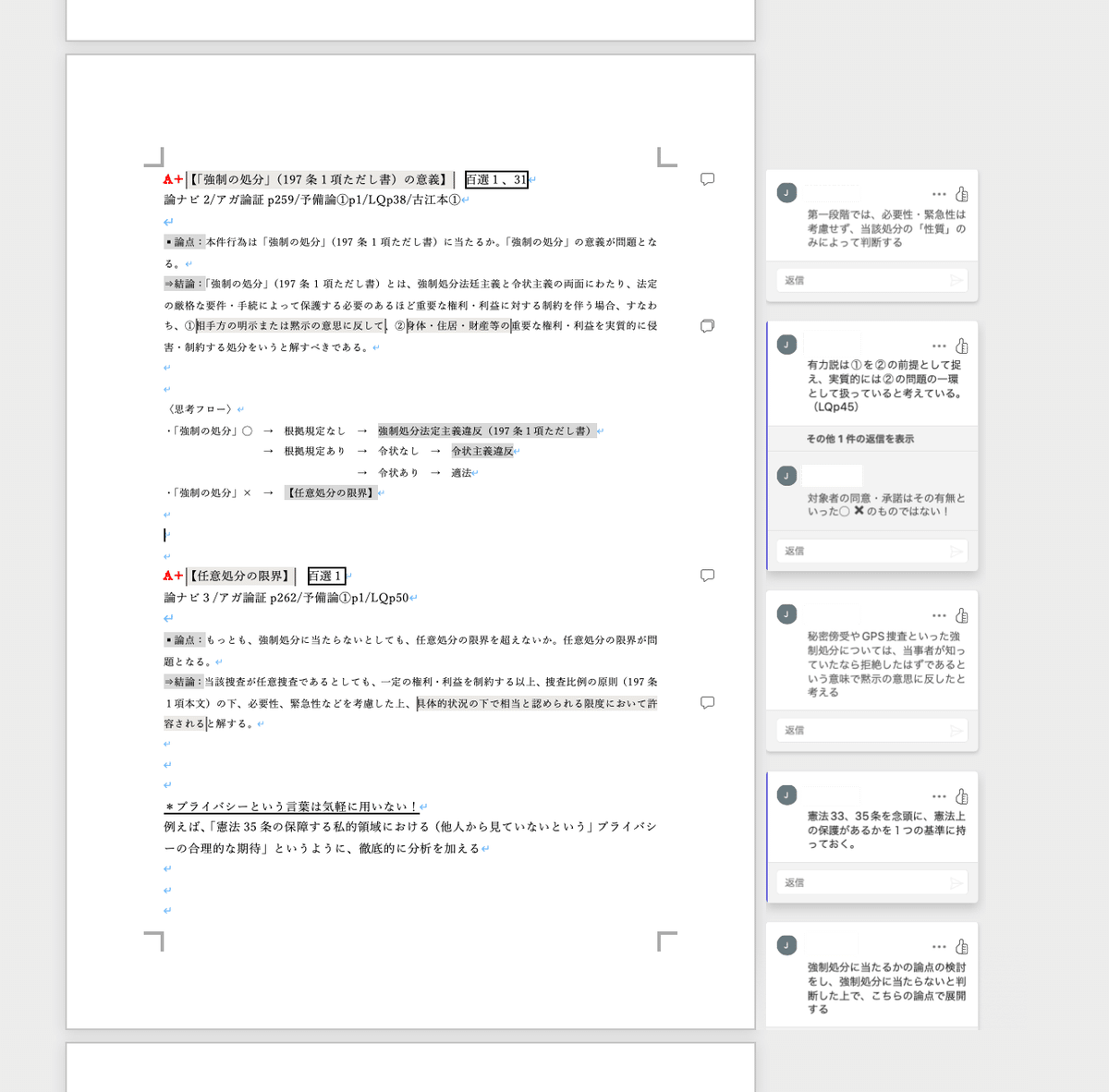The image size is (1109, 1092).
Task: Click author avatar on 憲法33、35条 comment
Action: point(786,795)
